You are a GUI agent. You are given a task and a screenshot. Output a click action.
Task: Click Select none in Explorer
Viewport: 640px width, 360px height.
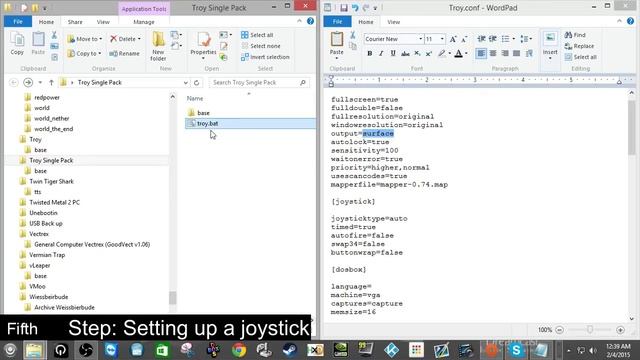[260, 46]
